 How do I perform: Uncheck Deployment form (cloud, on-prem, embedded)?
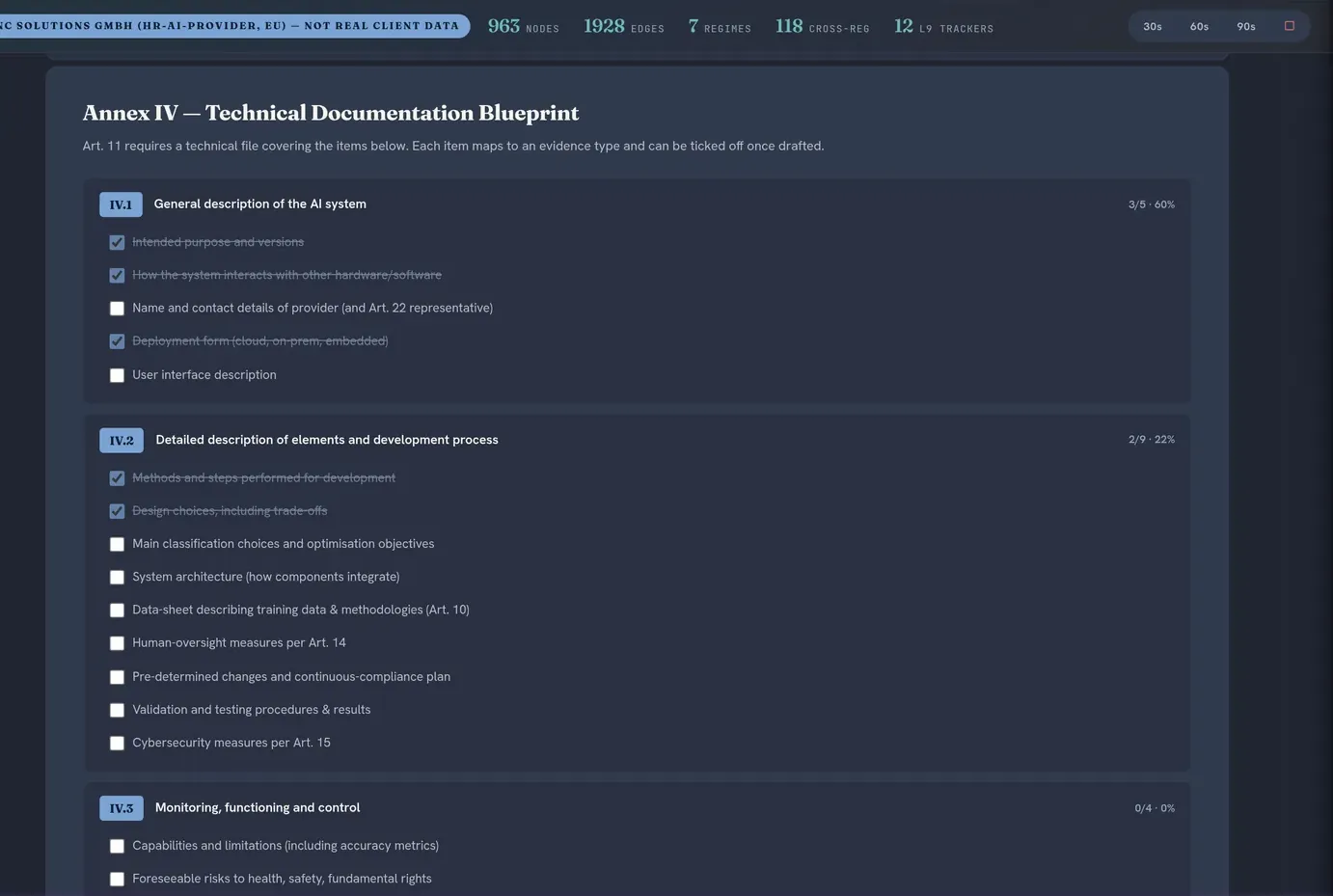117,341
